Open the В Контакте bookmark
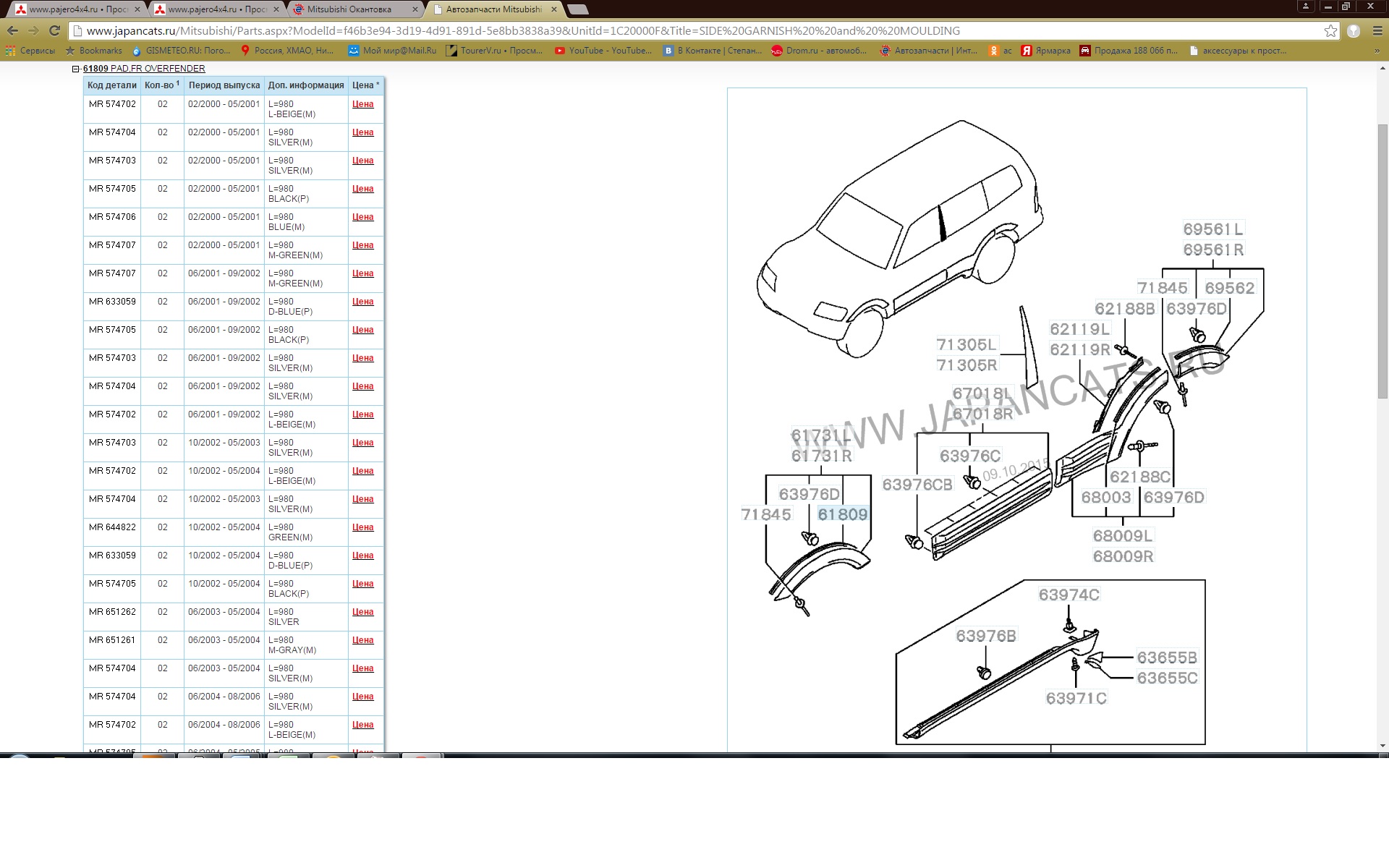The width and height of the screenshot is (1389, 868). 713,51
